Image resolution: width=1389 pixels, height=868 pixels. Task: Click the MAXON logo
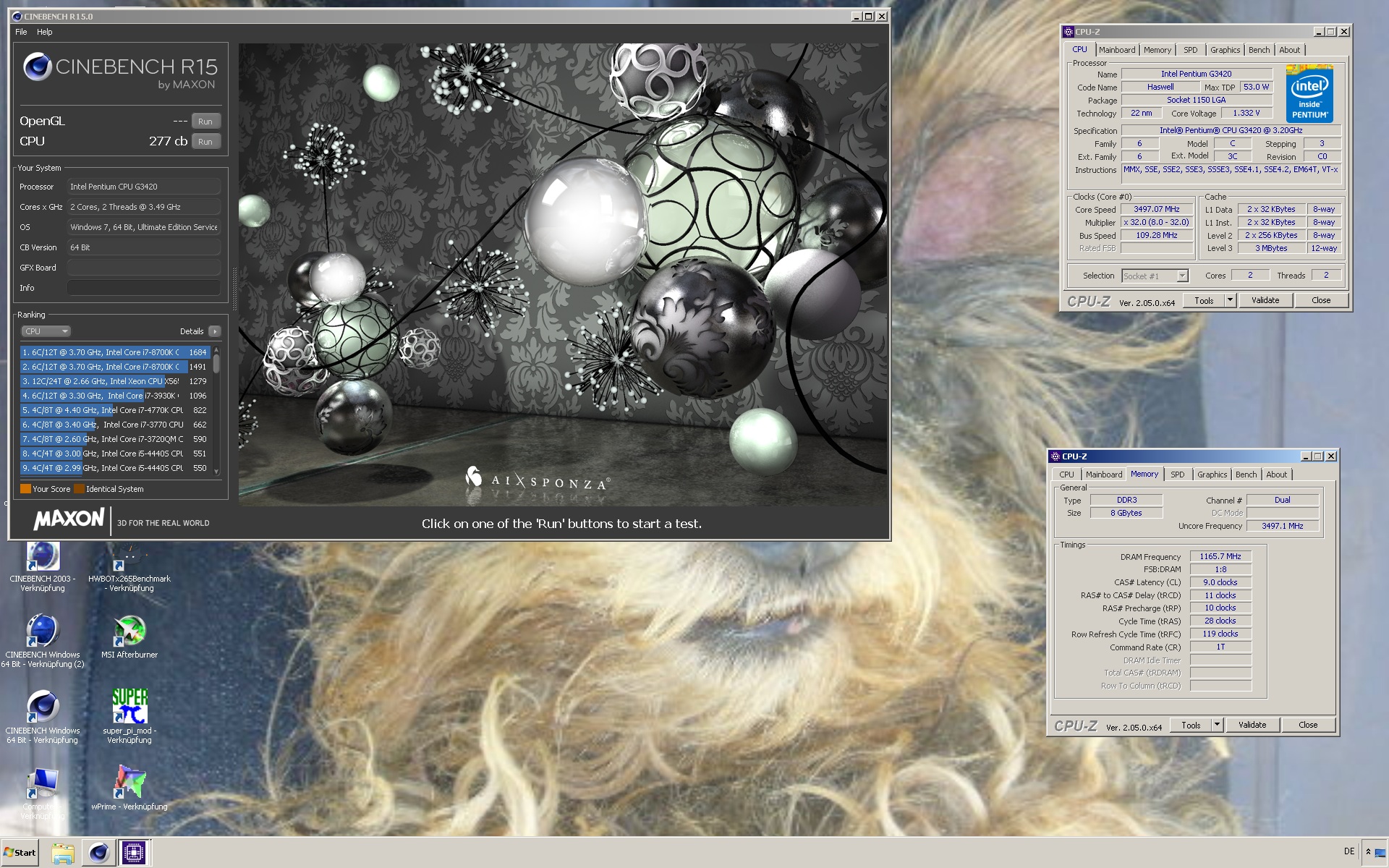pyautogui.click(x=69, y=519)
